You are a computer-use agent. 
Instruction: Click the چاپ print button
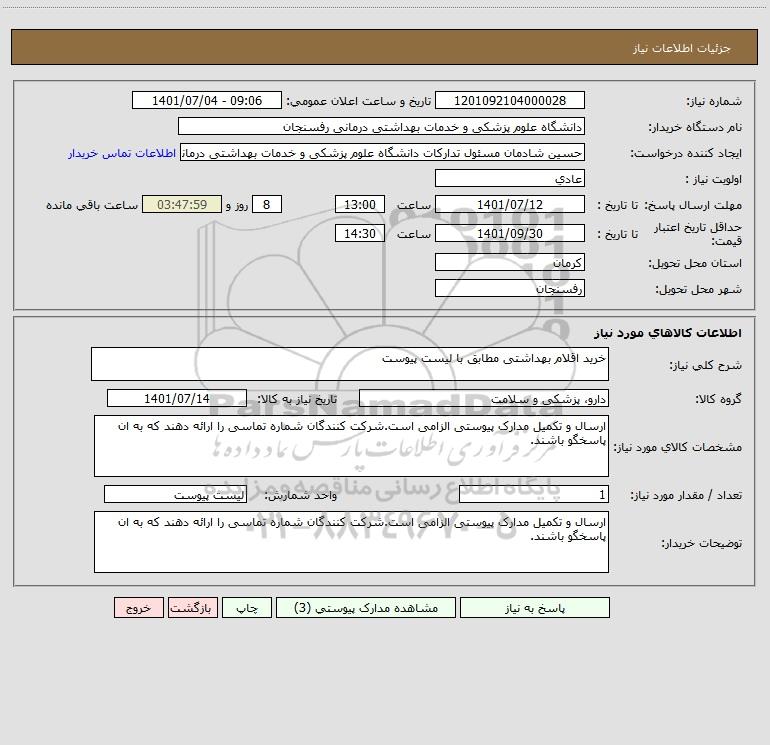pyautogui.click(x=247, y=607)
